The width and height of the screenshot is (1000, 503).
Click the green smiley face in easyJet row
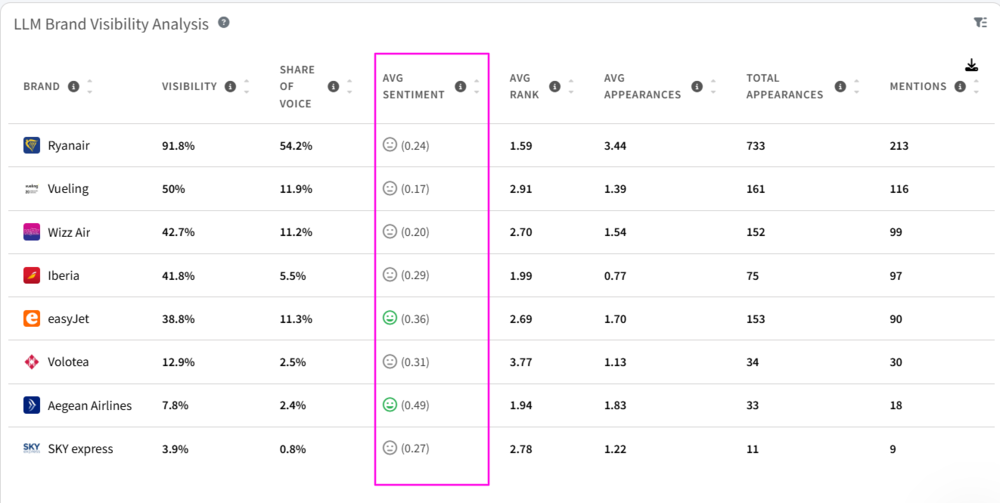[390, 317]
